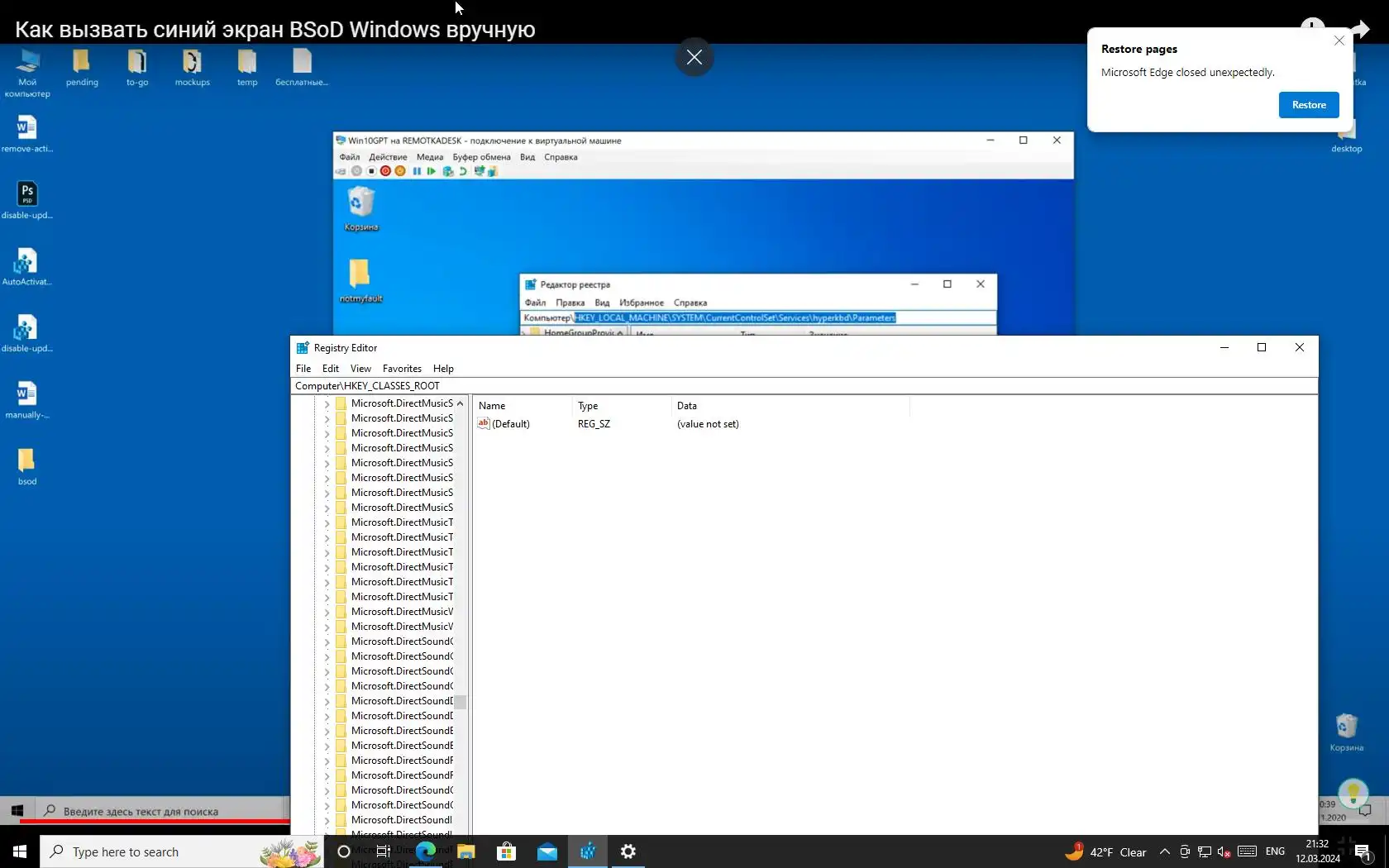Open the Правка menu in Редактор реестра
This screenshot has width=1389, height=868.
tap(570, 303)
